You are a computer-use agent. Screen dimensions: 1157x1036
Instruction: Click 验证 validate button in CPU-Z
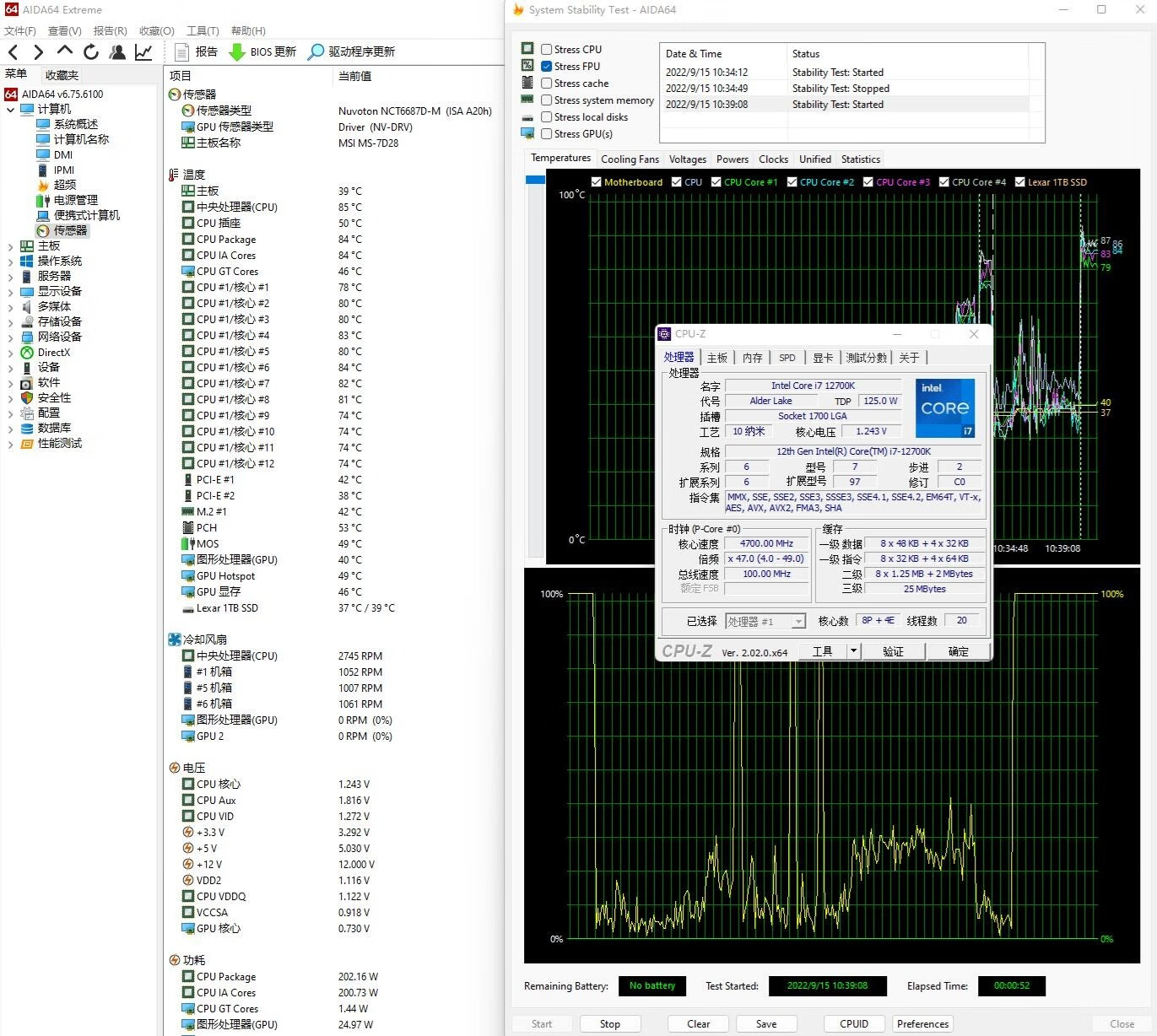pyautogui.click(x=893, y=651)
